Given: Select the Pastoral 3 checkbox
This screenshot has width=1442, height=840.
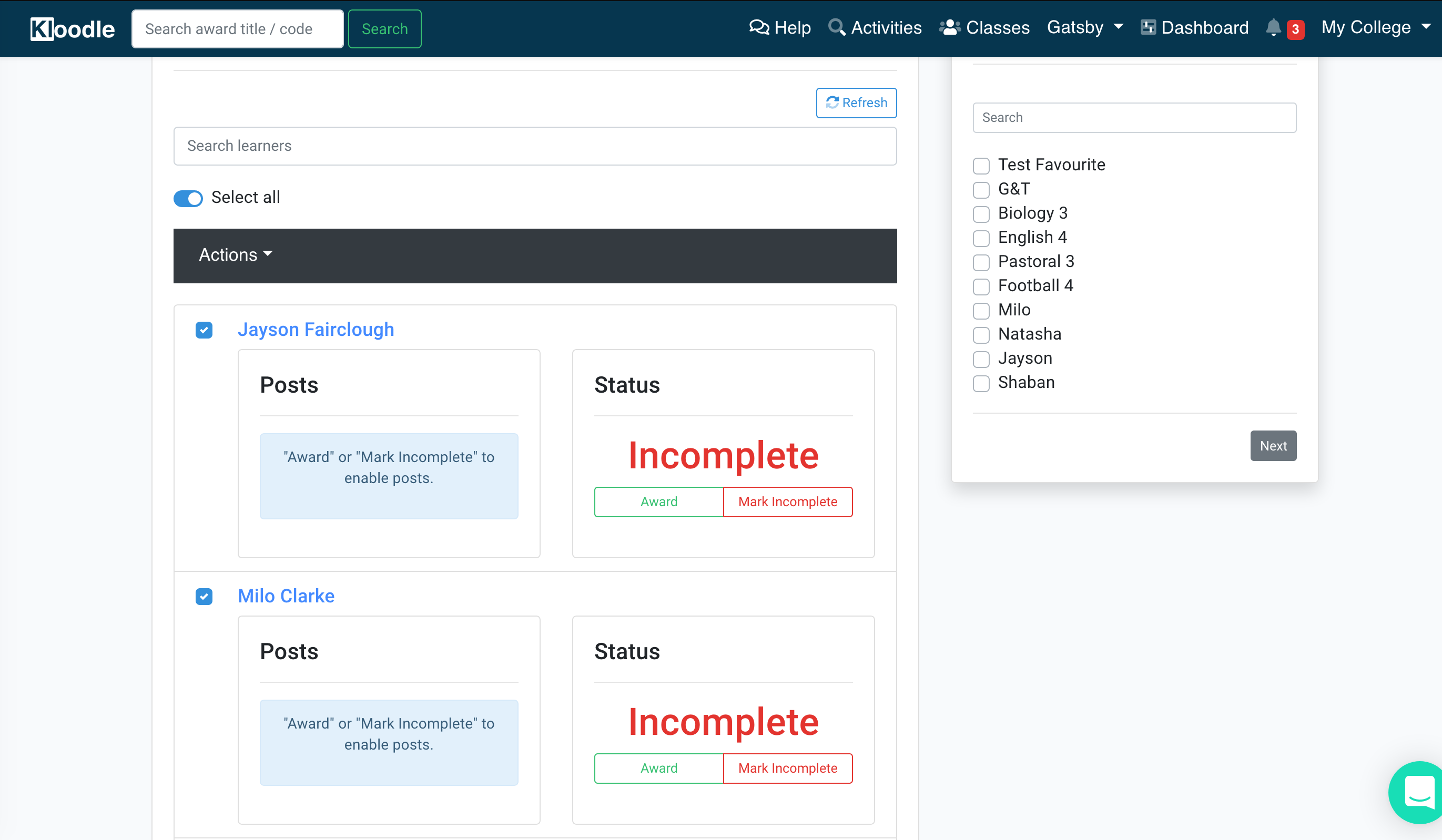Looking at the screenshot, I should tap(981, 262).
